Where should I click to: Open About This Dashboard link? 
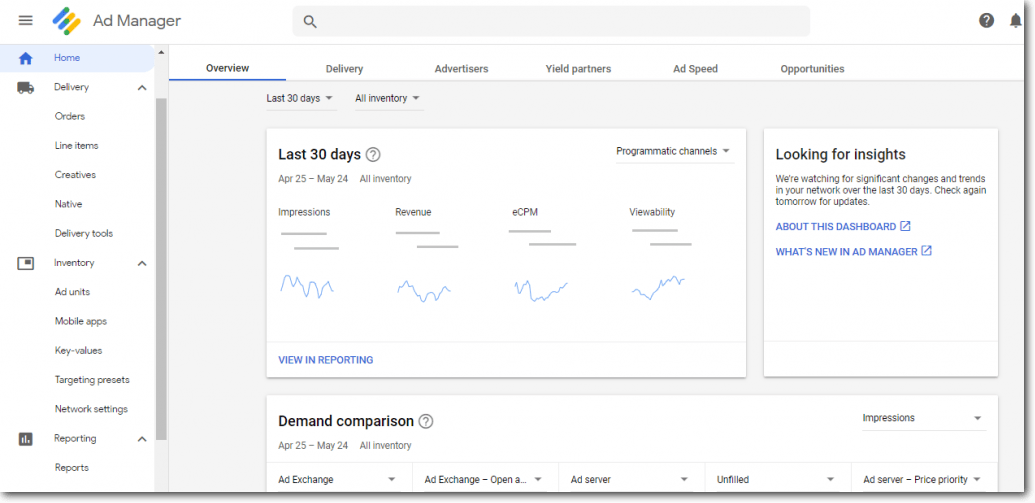(842, 227)
